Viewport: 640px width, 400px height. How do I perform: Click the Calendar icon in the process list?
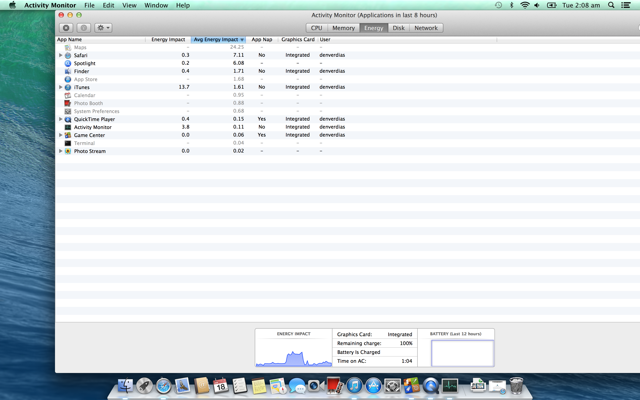coord(68,95)
